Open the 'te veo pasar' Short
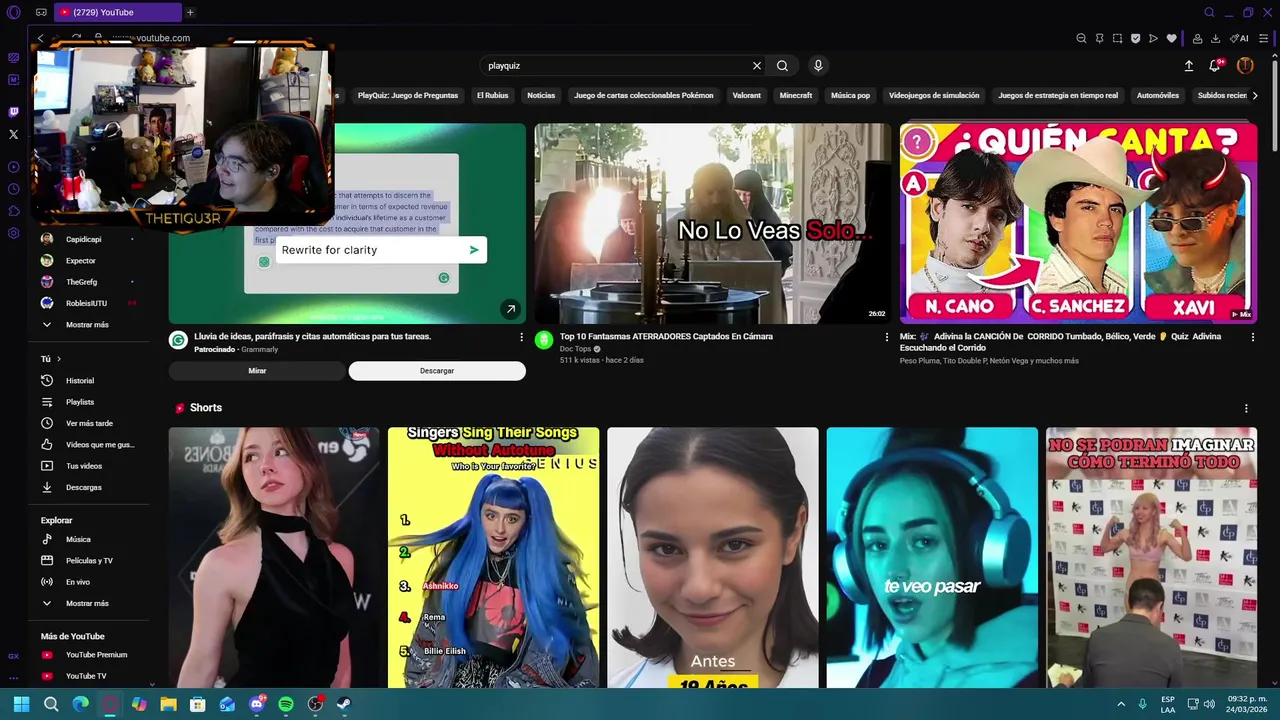This screenshot has height=720, width=1280. [932, 558]
